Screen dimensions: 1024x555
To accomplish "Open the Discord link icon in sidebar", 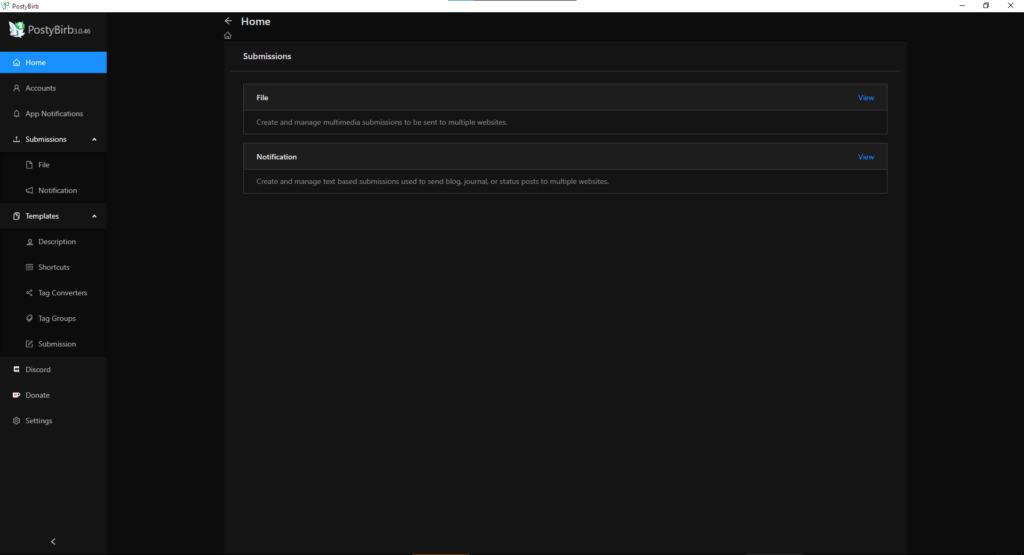I will [16, 370].
